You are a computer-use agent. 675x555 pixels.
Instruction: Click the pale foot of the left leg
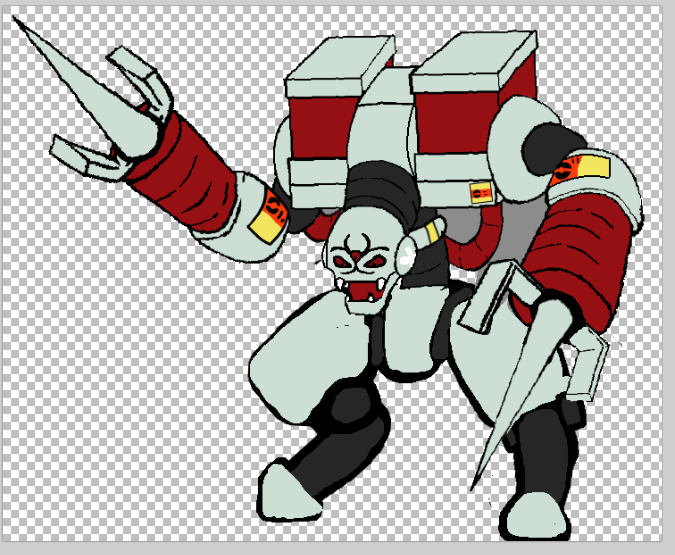click(x=289, y=491)
